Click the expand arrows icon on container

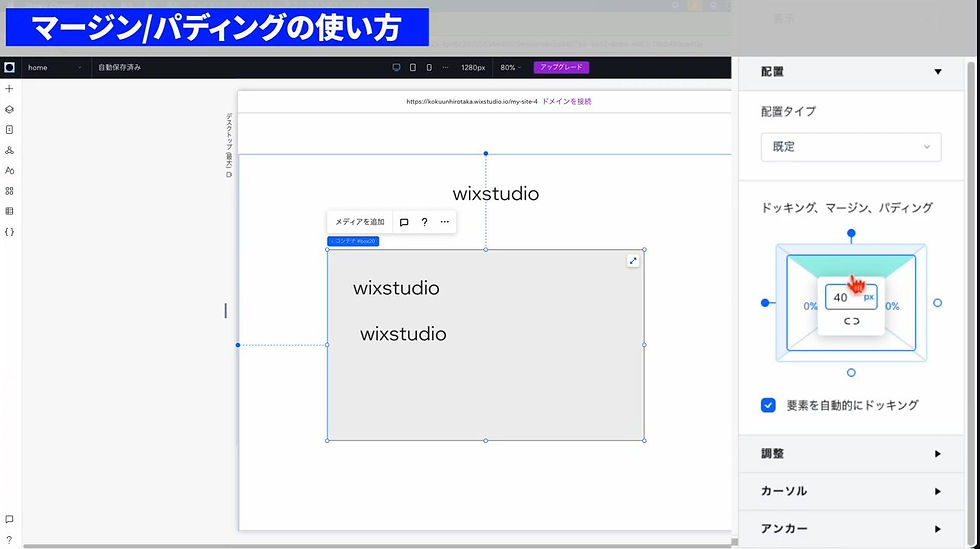[633, 261]
